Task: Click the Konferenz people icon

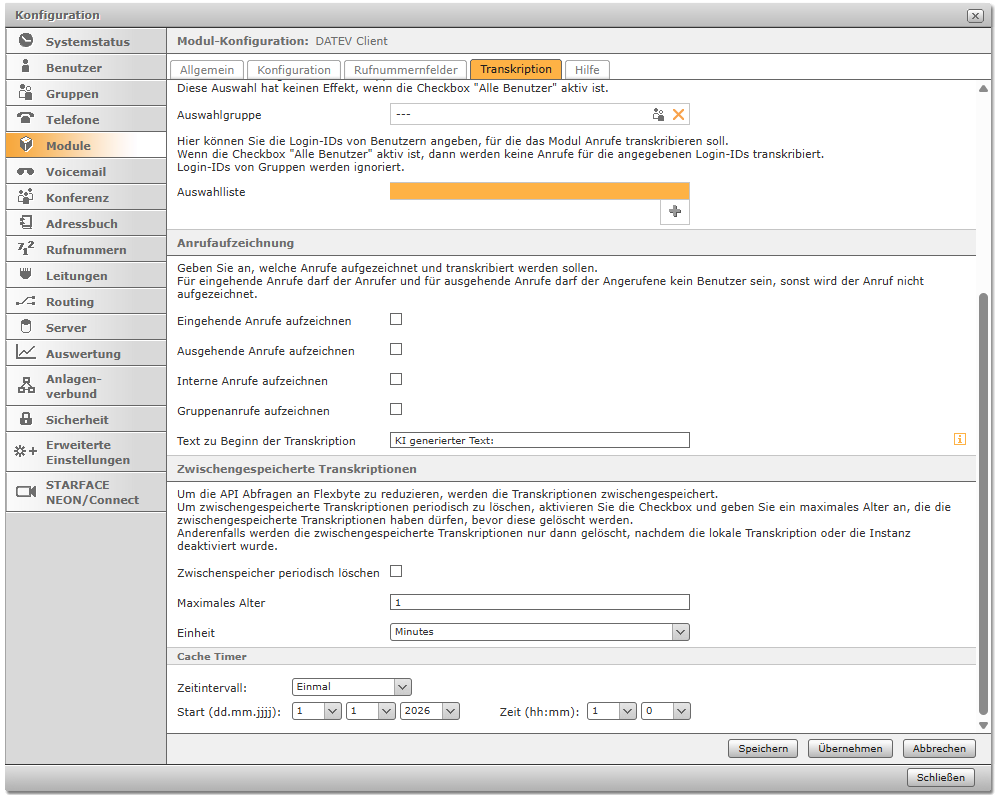Action: (26, 196)
